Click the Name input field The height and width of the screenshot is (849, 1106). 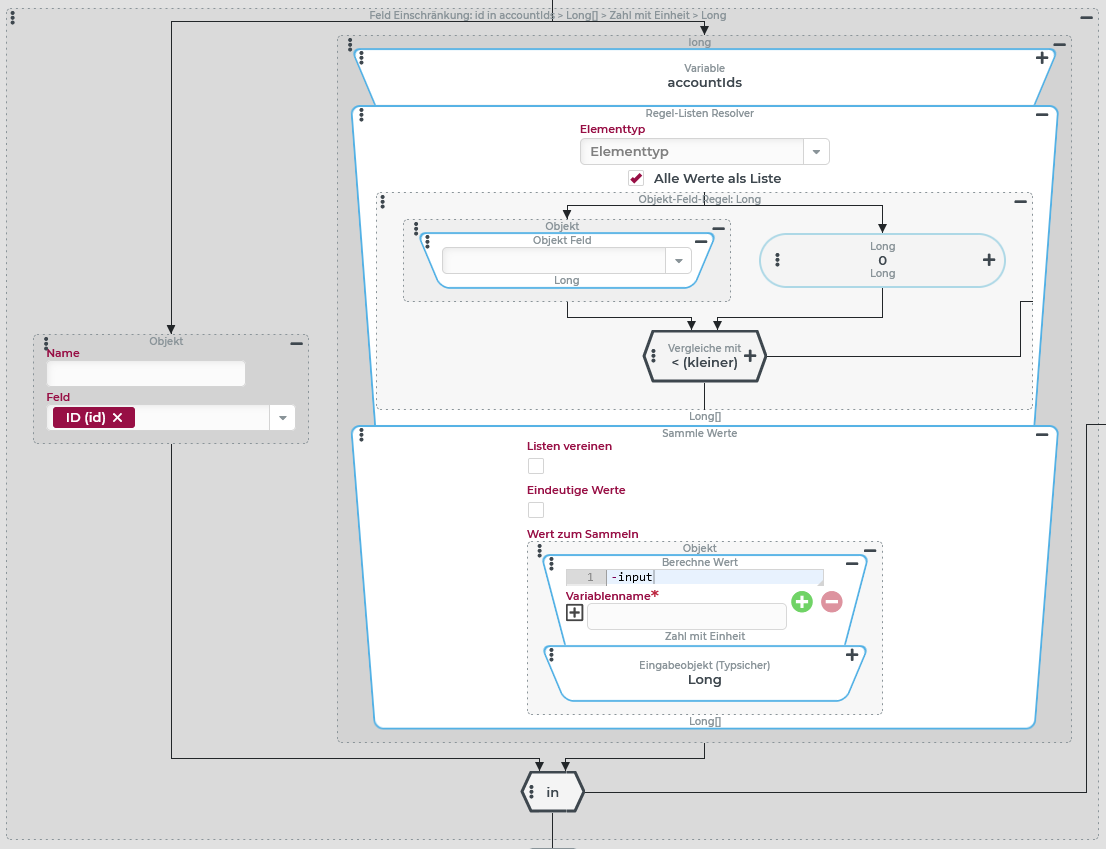(146, 374)
